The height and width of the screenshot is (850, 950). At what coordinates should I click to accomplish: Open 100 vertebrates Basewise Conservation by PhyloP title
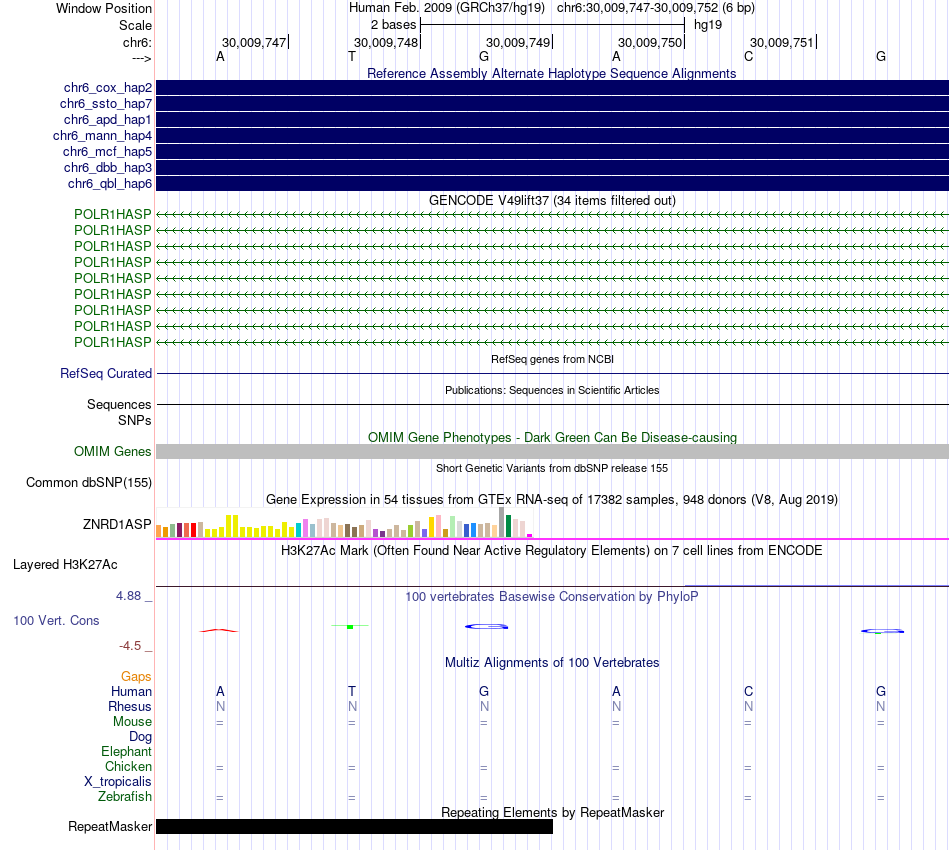click(552, 597)
